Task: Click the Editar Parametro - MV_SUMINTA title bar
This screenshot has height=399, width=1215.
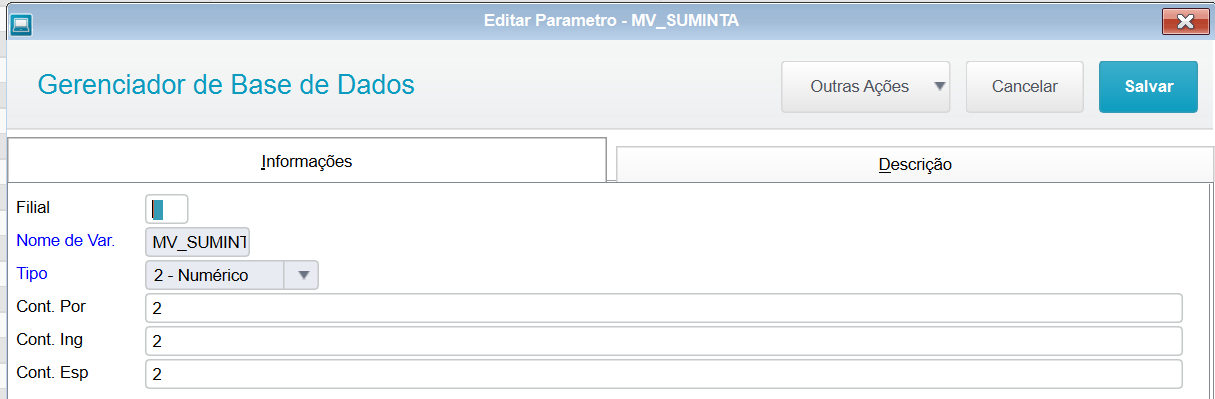Action: [x=611, y=20]
